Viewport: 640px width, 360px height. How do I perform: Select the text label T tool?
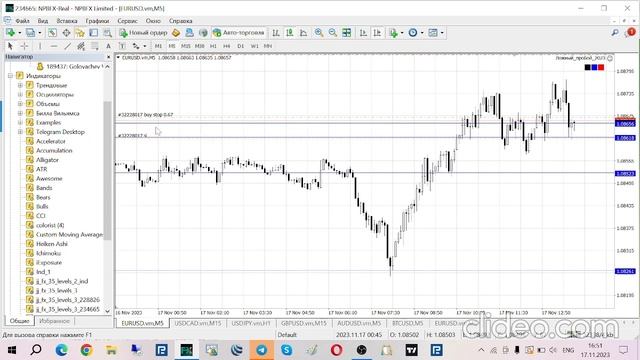pyautogui.click(x=122, y=46)
